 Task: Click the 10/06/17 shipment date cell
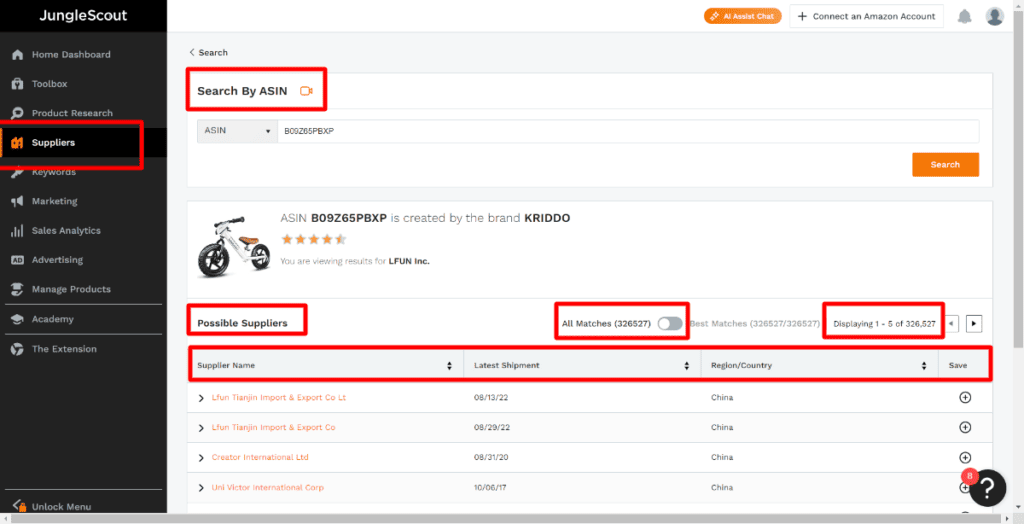pyautogui.click(x=488, y=487)
